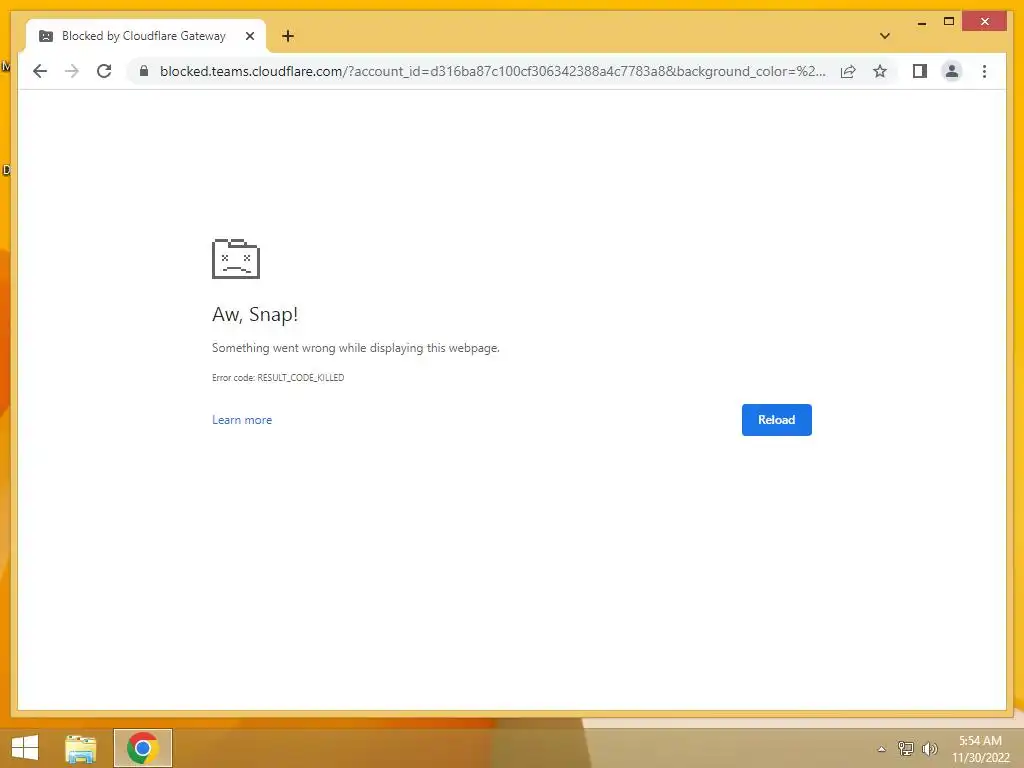Close the Chrome window
1024x768 pixels.
click(x=985, y=22)
